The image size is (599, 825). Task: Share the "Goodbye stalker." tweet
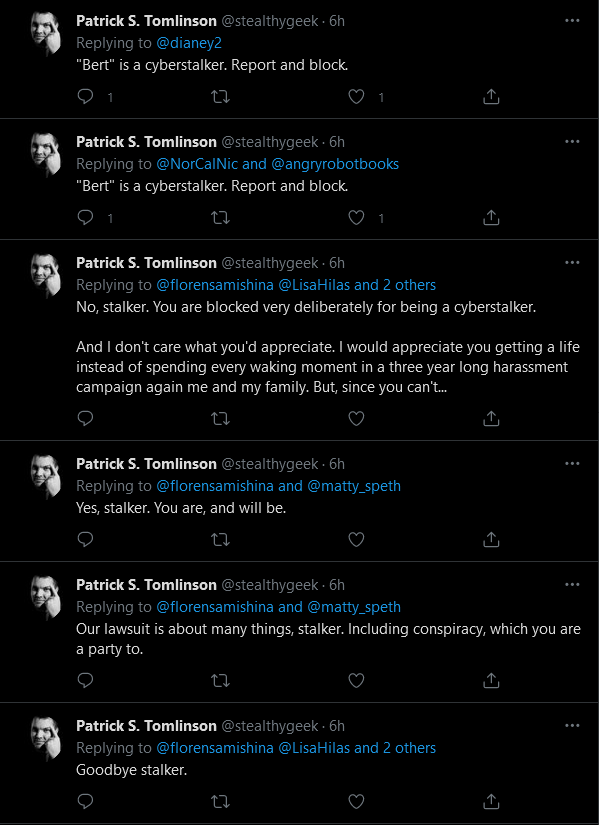pos(491,801)
